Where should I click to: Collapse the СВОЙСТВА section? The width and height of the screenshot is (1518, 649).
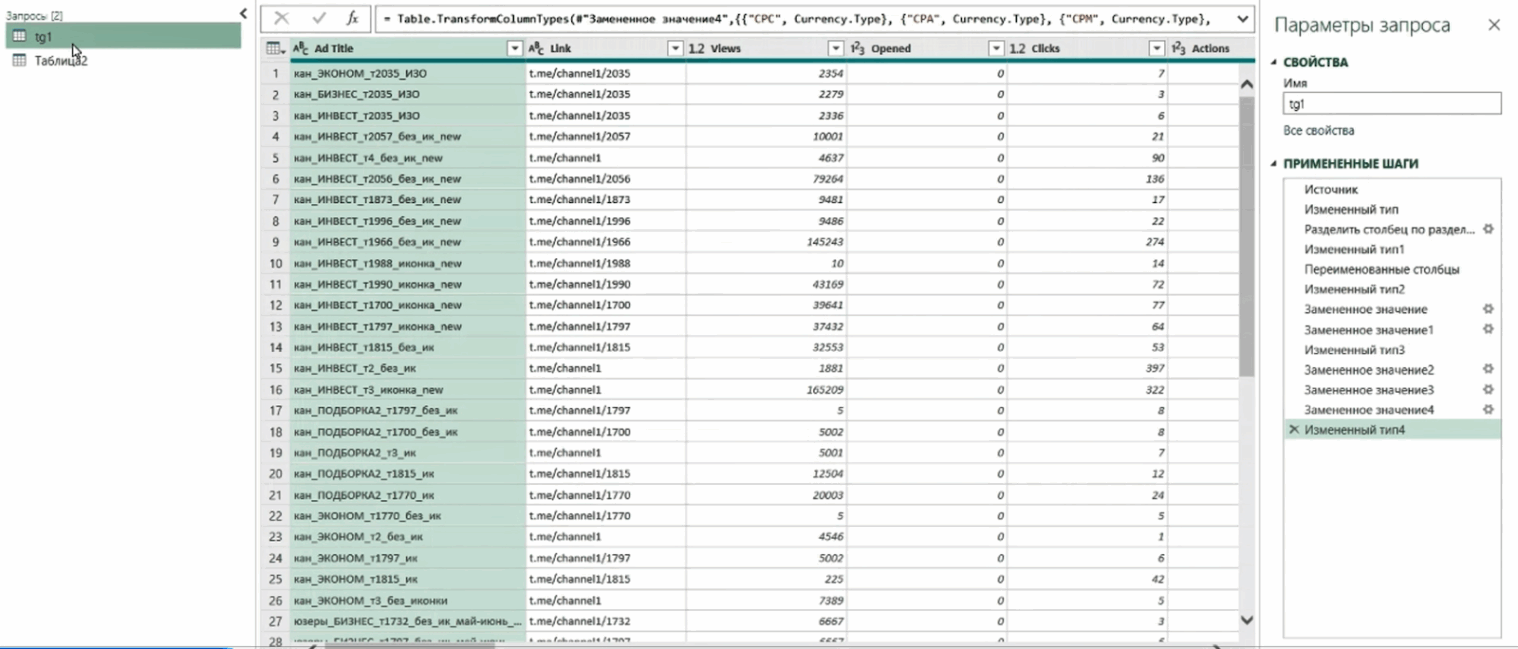click(x=1276, y=62)
